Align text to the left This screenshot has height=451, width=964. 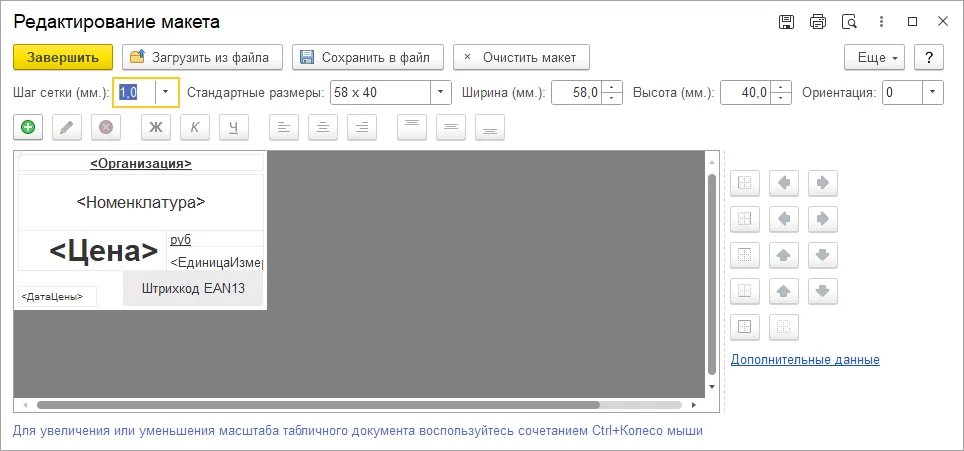[284, 127]
